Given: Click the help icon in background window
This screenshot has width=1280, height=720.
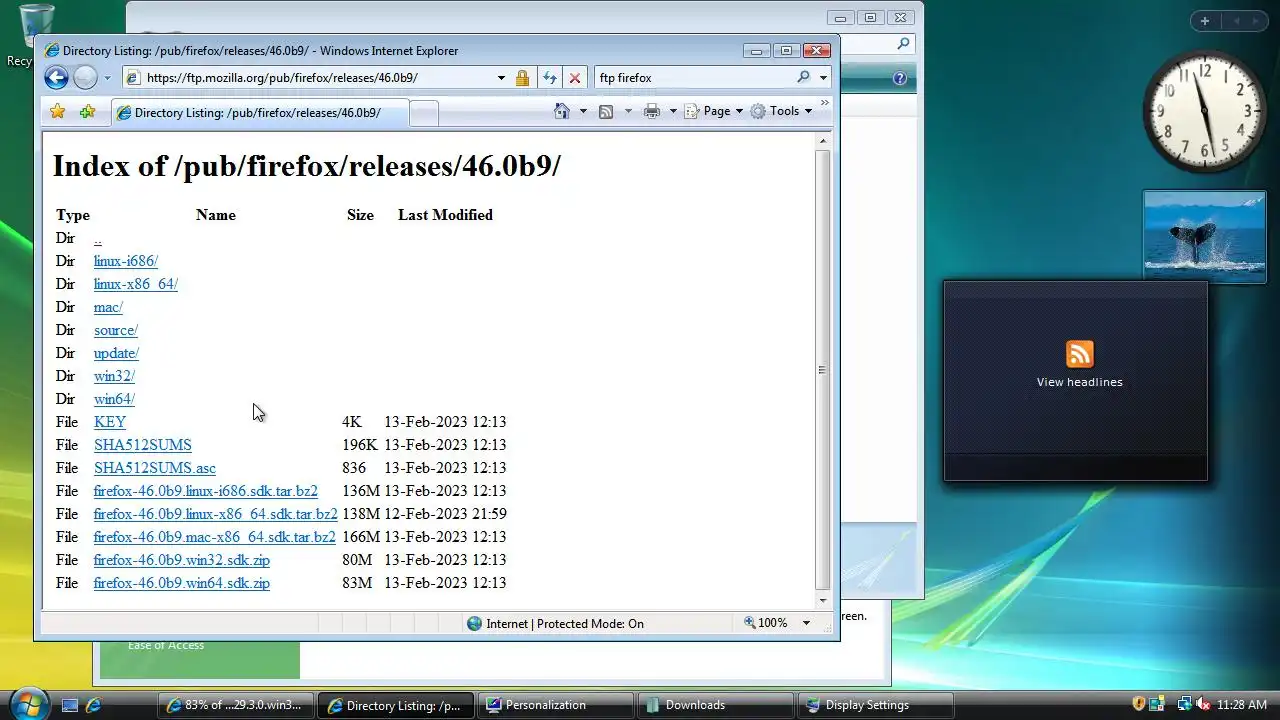Looking at the screenshot, I should (x=899, y=78).
